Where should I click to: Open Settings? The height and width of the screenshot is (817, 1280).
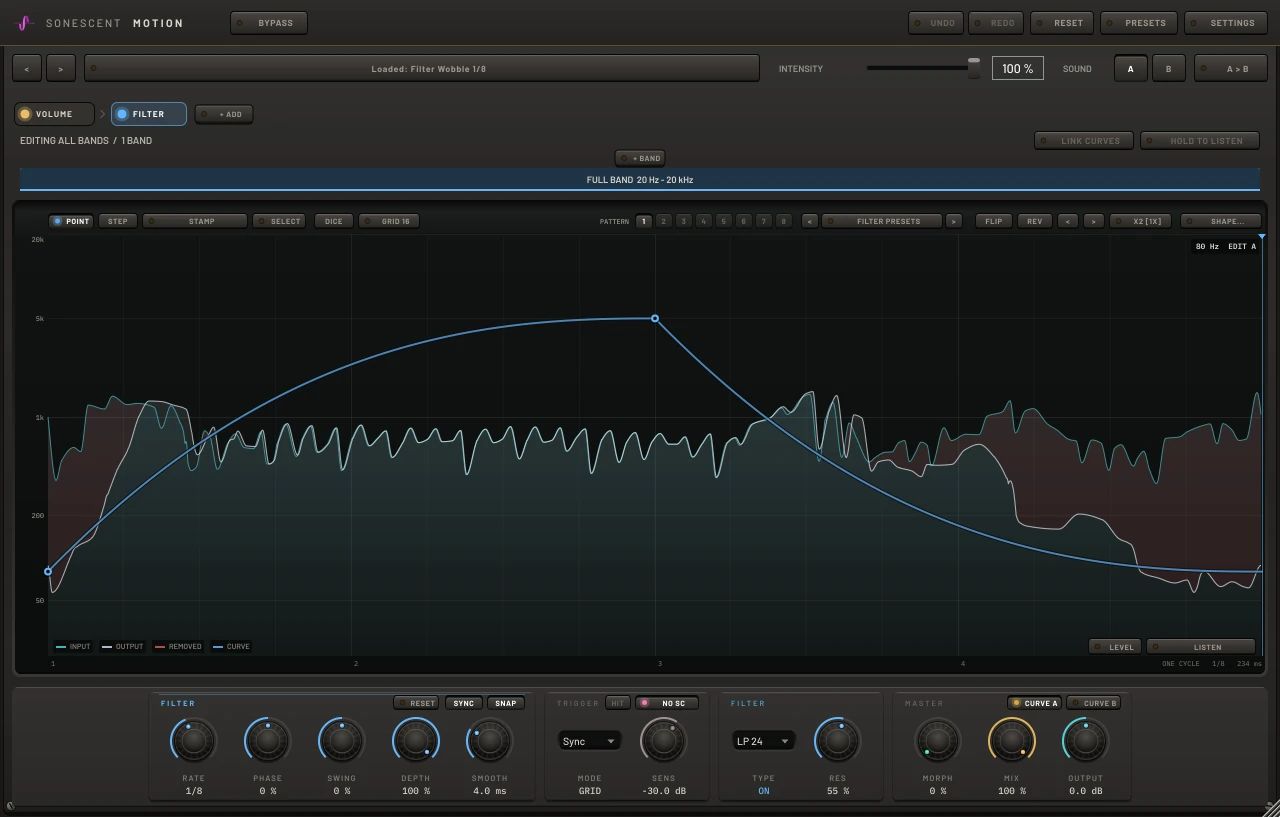(1226, 23)
